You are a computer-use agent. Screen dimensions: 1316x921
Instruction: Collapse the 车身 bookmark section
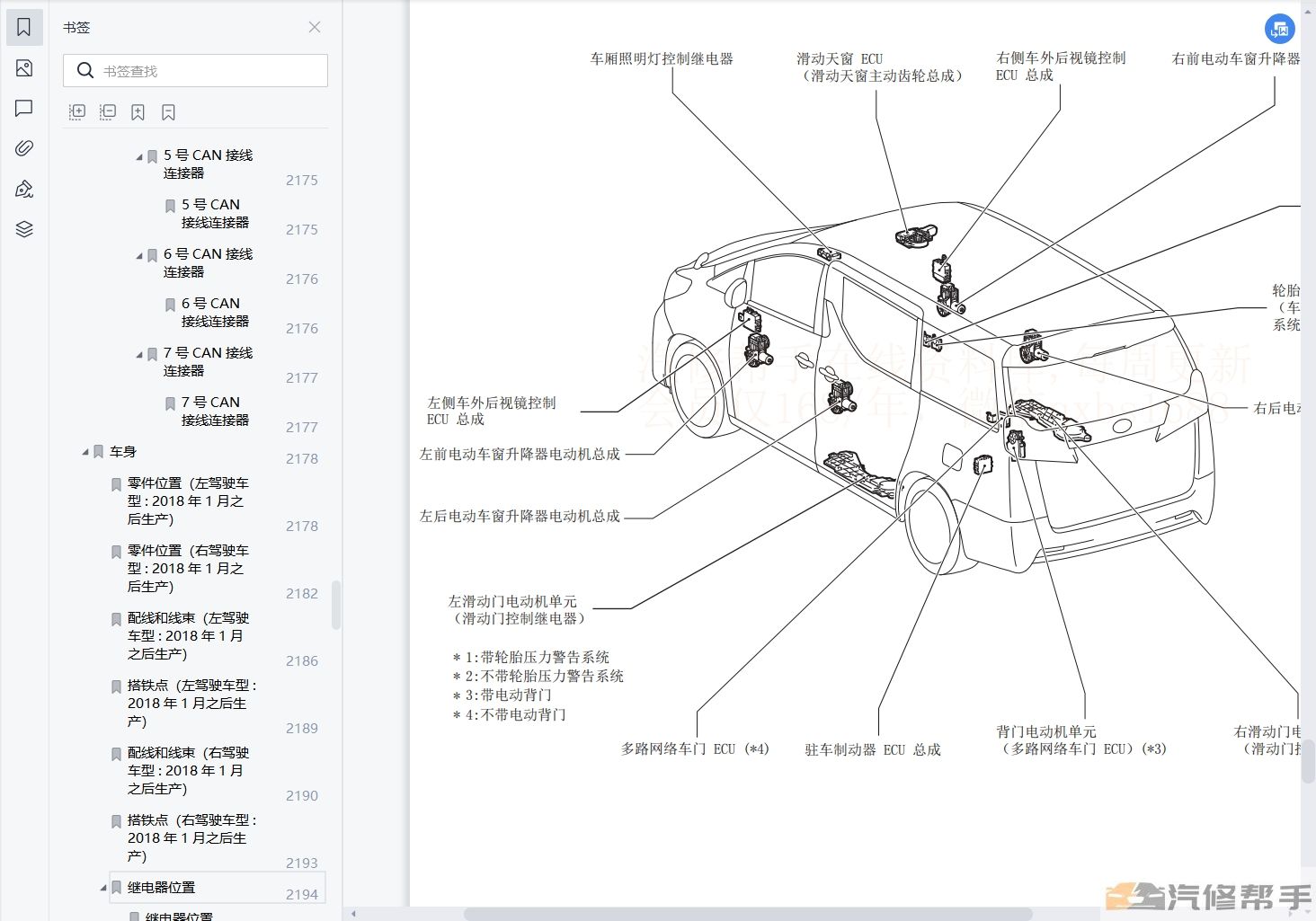tap(86, 452)
